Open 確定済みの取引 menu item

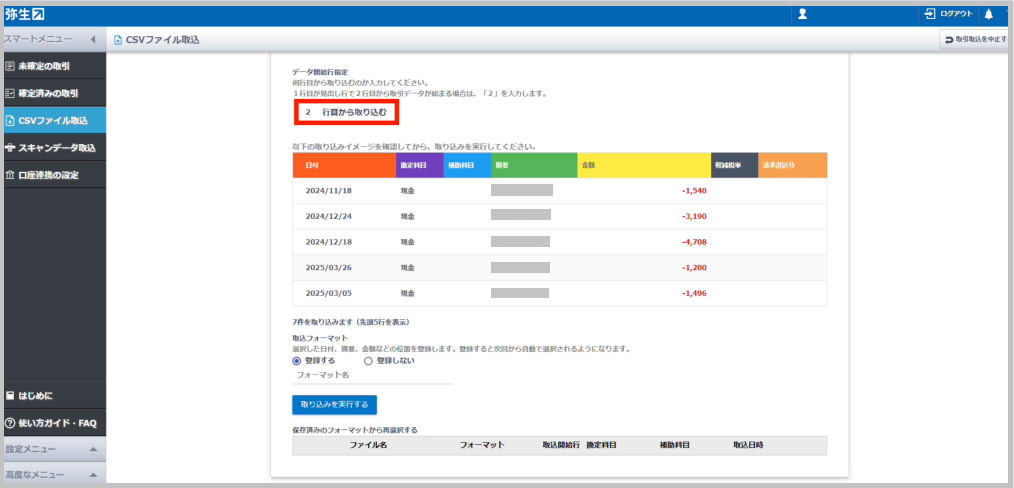tap(55, 93)
